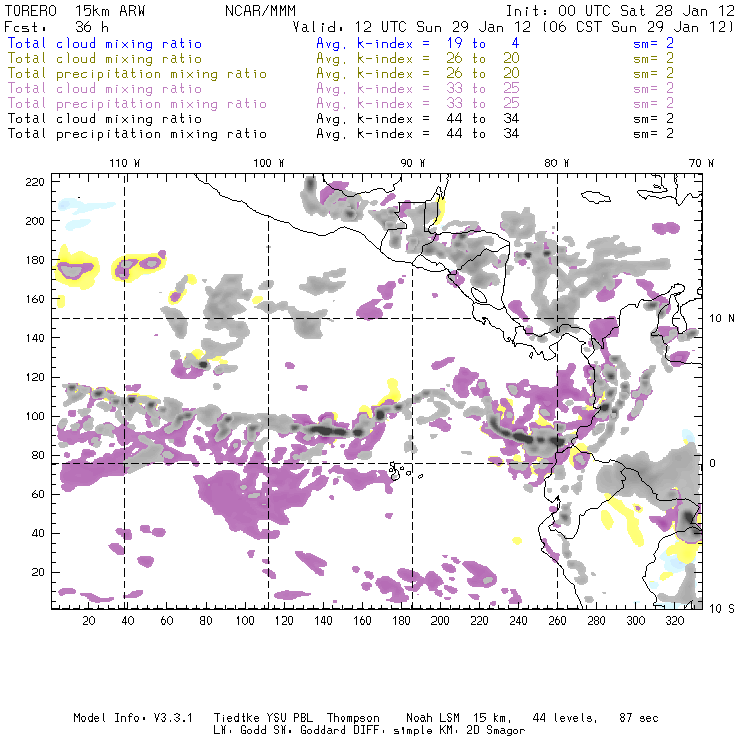Screen dimensions: 740x740
Task: Click the purple 'Total precipitation mixing ratio' legend line
Action: [x=137, y=104]
